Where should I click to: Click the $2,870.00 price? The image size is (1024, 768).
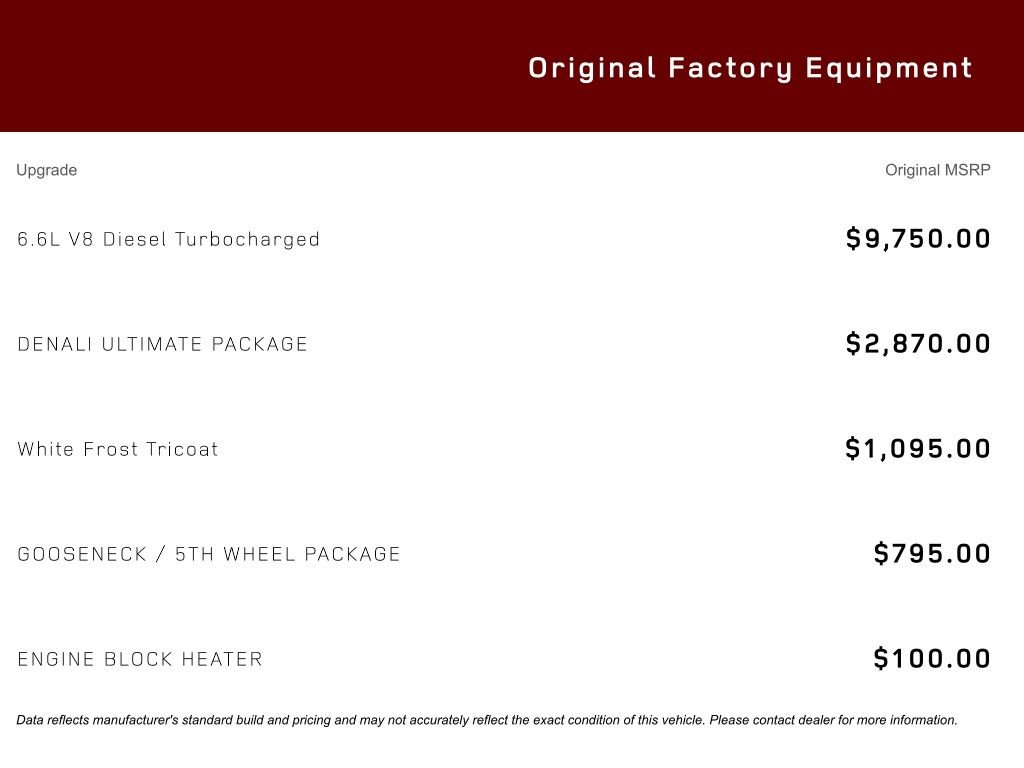click(918, 344)
